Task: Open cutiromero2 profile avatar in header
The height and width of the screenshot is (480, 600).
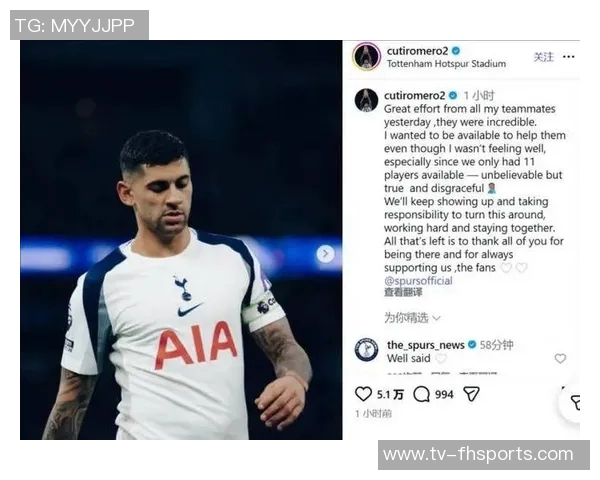Action: 367,57
